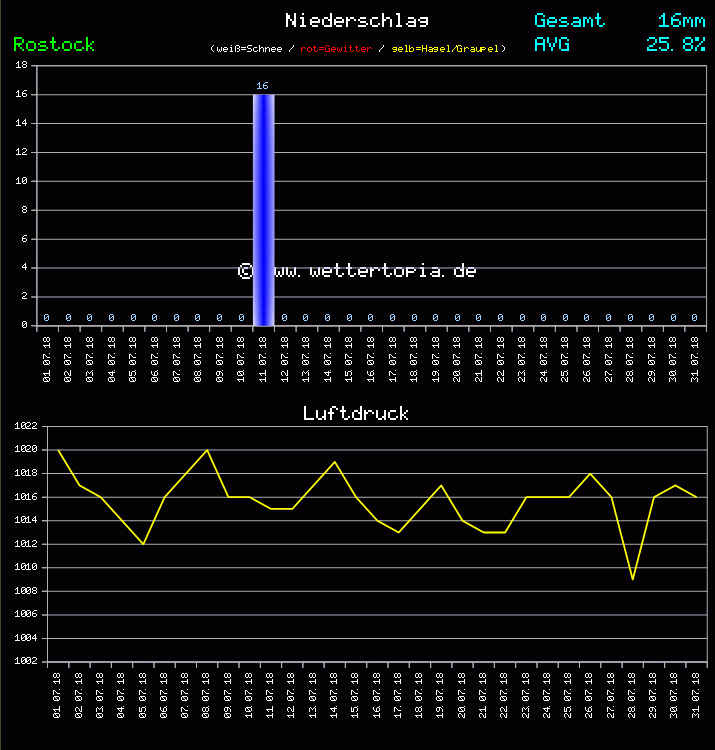Click the pressure line peak on 08.07.18
Screen dimensions: 715x750
click(207, 450)
